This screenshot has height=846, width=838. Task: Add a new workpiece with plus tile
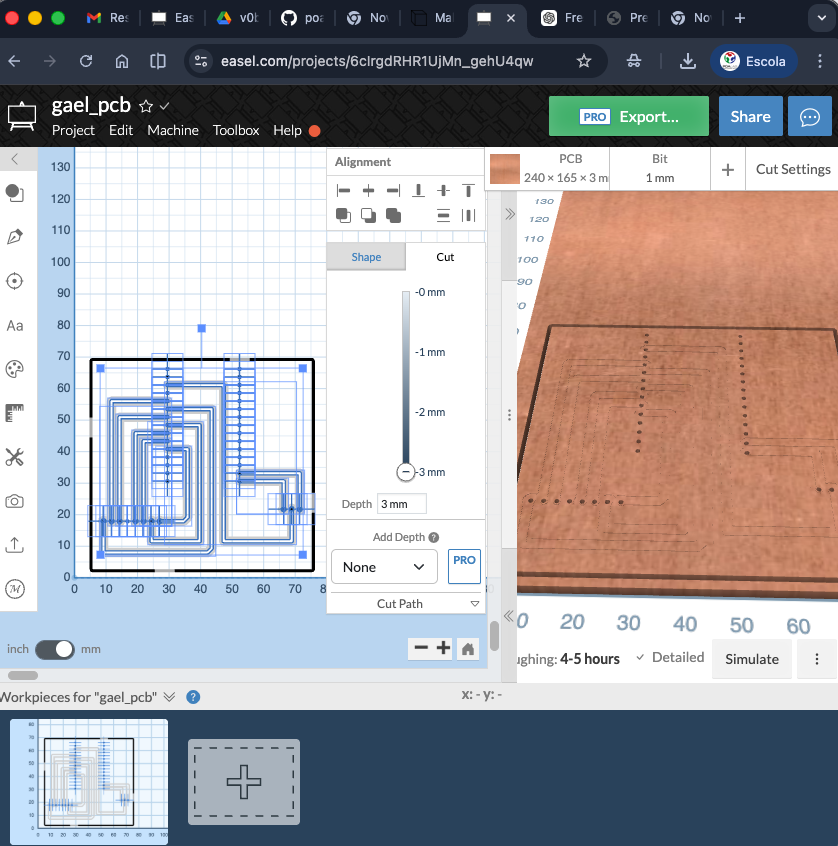(244, 782)
